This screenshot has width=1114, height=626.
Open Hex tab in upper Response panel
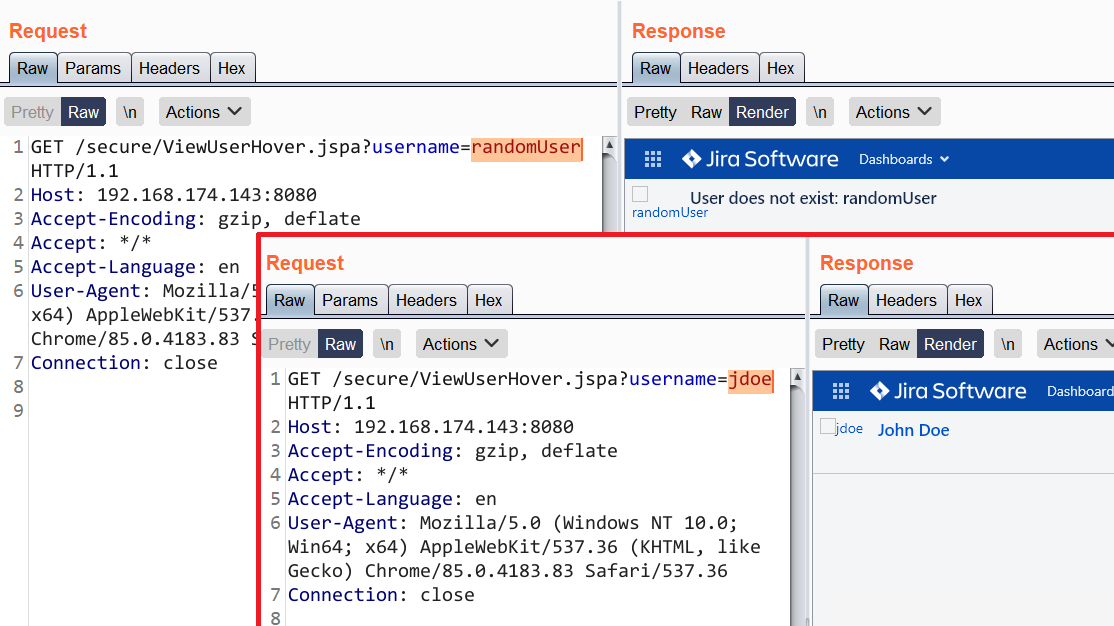(780, 68)
